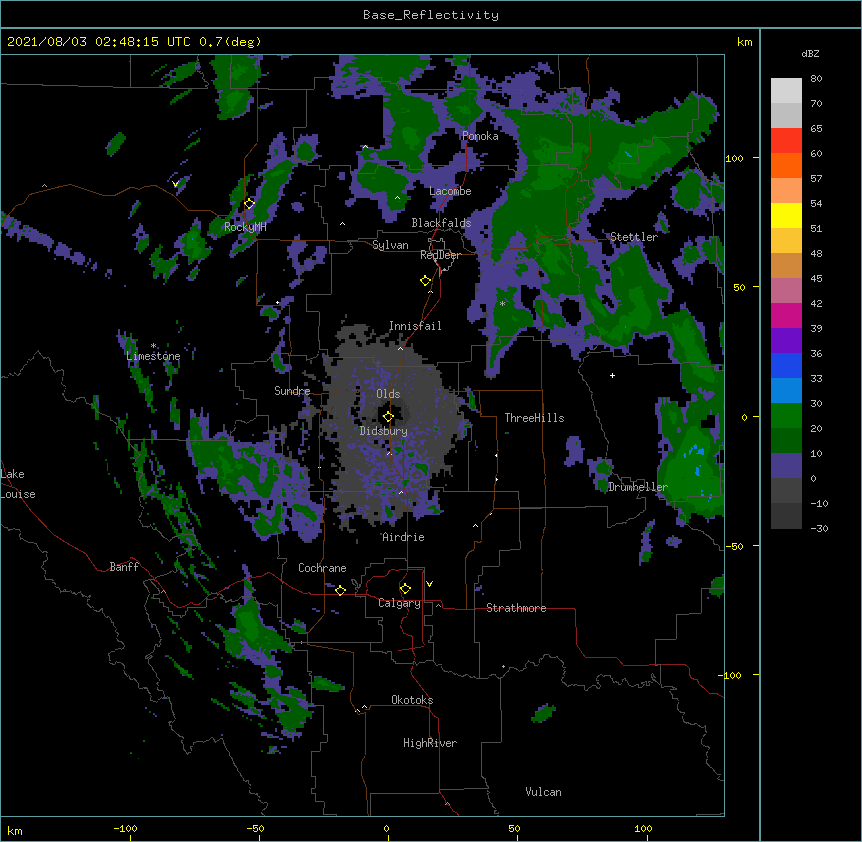The image size is (862, 842).
Task: Click the 80 value on the dBZ legend
Action: 816,79
